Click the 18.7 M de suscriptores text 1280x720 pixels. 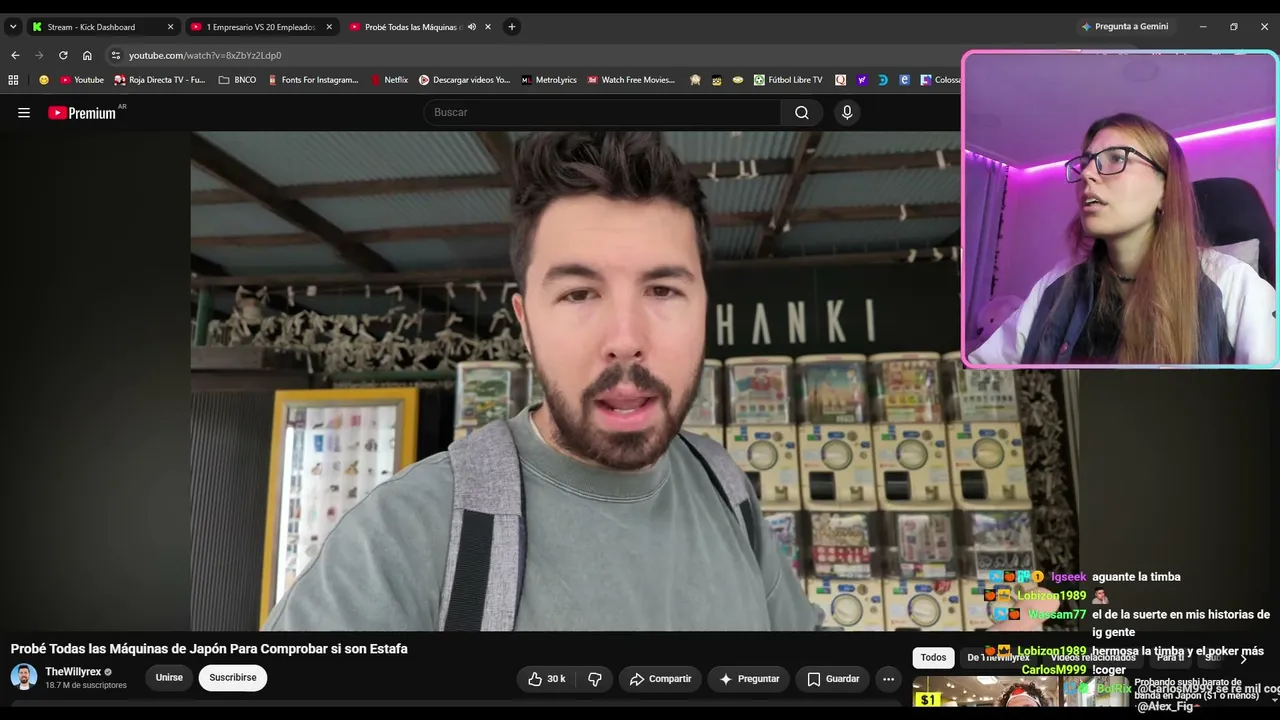click(x=86, y=686)
